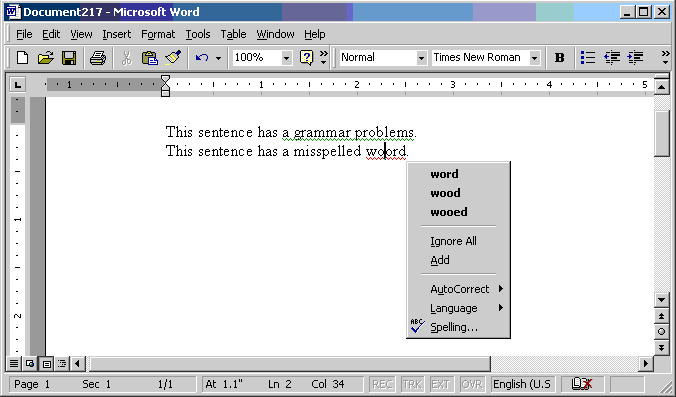This screenshot has width=676, height=397.
Task: Click the English (U.S language status
Action: (522, 384)
